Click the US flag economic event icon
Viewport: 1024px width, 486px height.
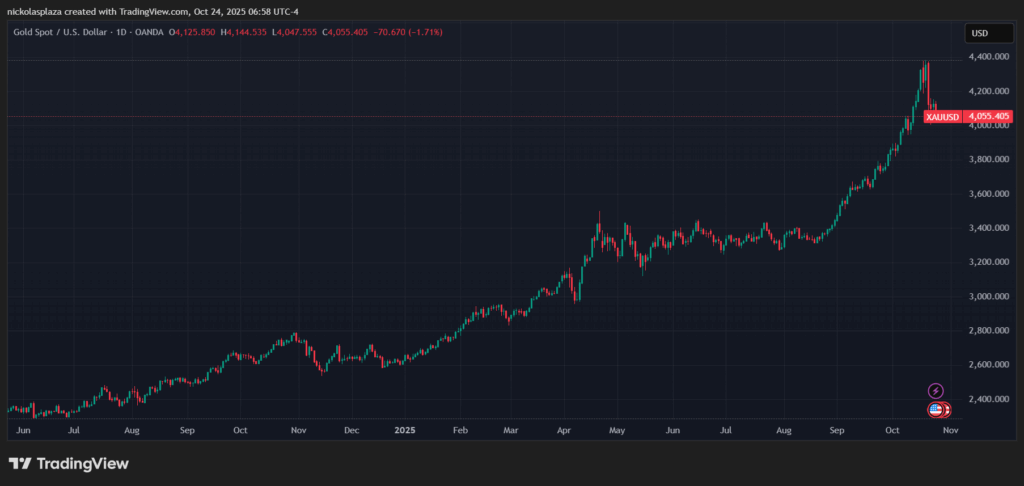click(936, 409)
